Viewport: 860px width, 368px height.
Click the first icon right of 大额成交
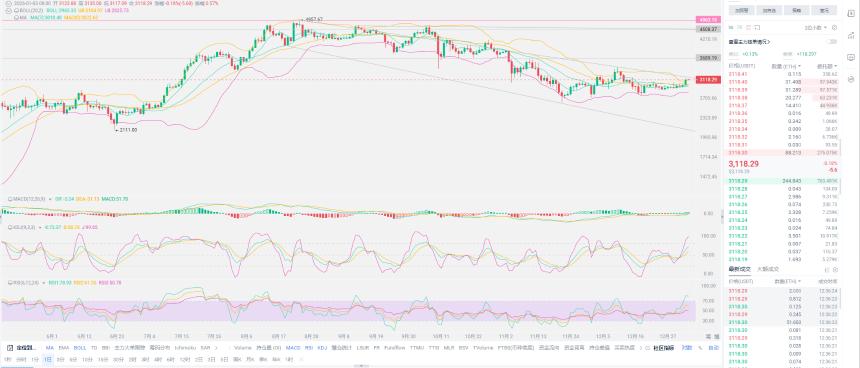tap(828, 269)
